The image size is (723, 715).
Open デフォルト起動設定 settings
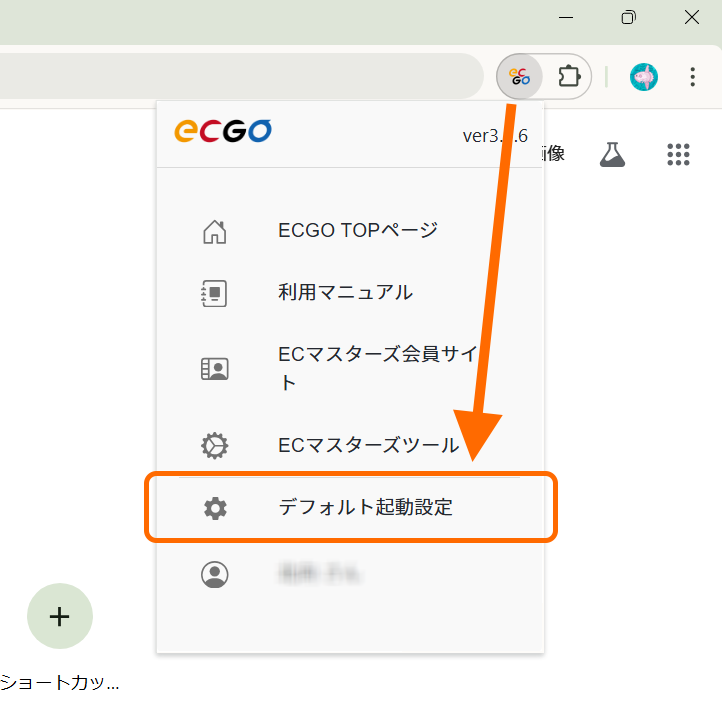[x=365, y=508]
